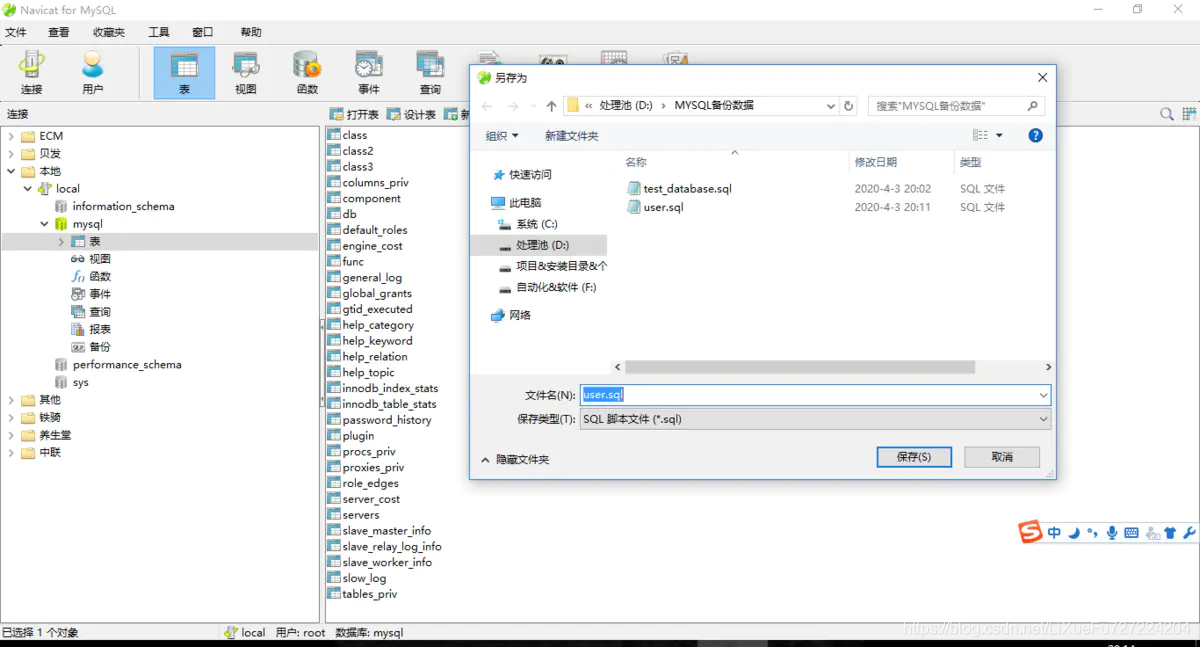1200x647 pixels.
Task: Click Back arrow in Save As dialog
Action: point(487,106)
